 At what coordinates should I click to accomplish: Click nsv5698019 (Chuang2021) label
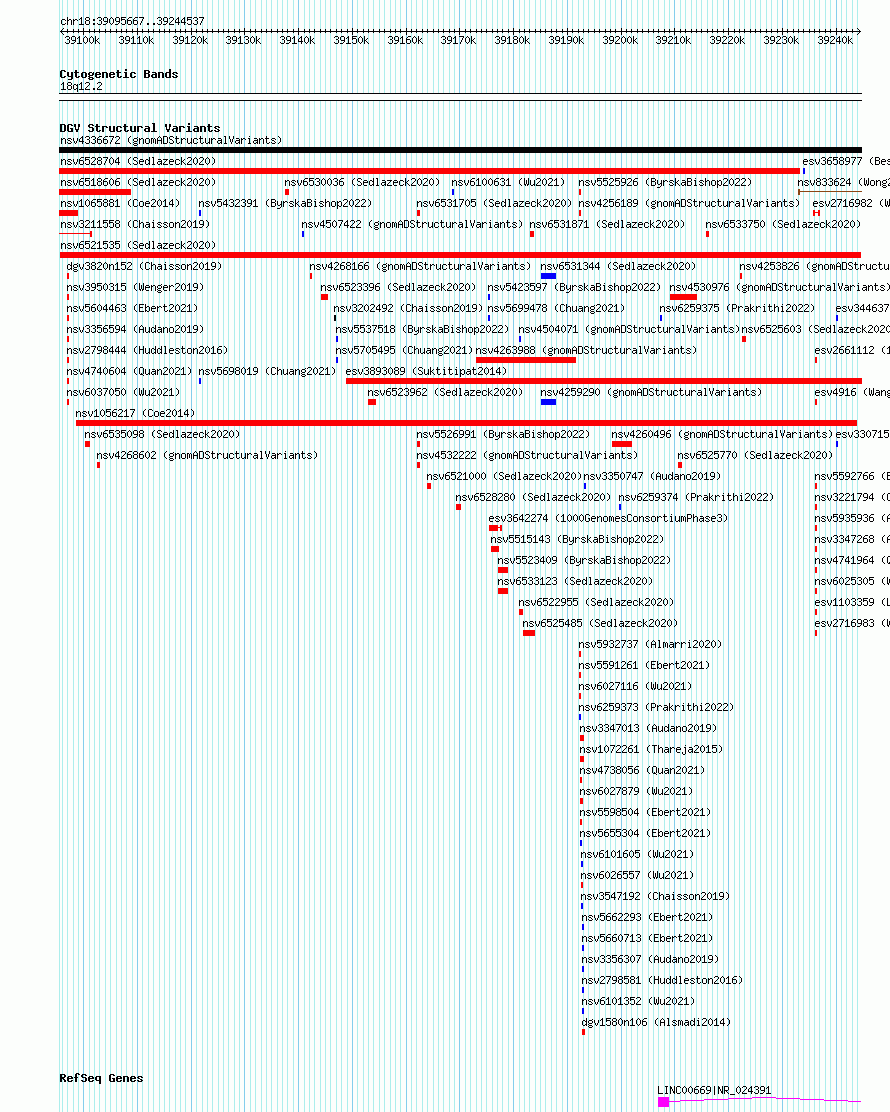coord(267,372)
